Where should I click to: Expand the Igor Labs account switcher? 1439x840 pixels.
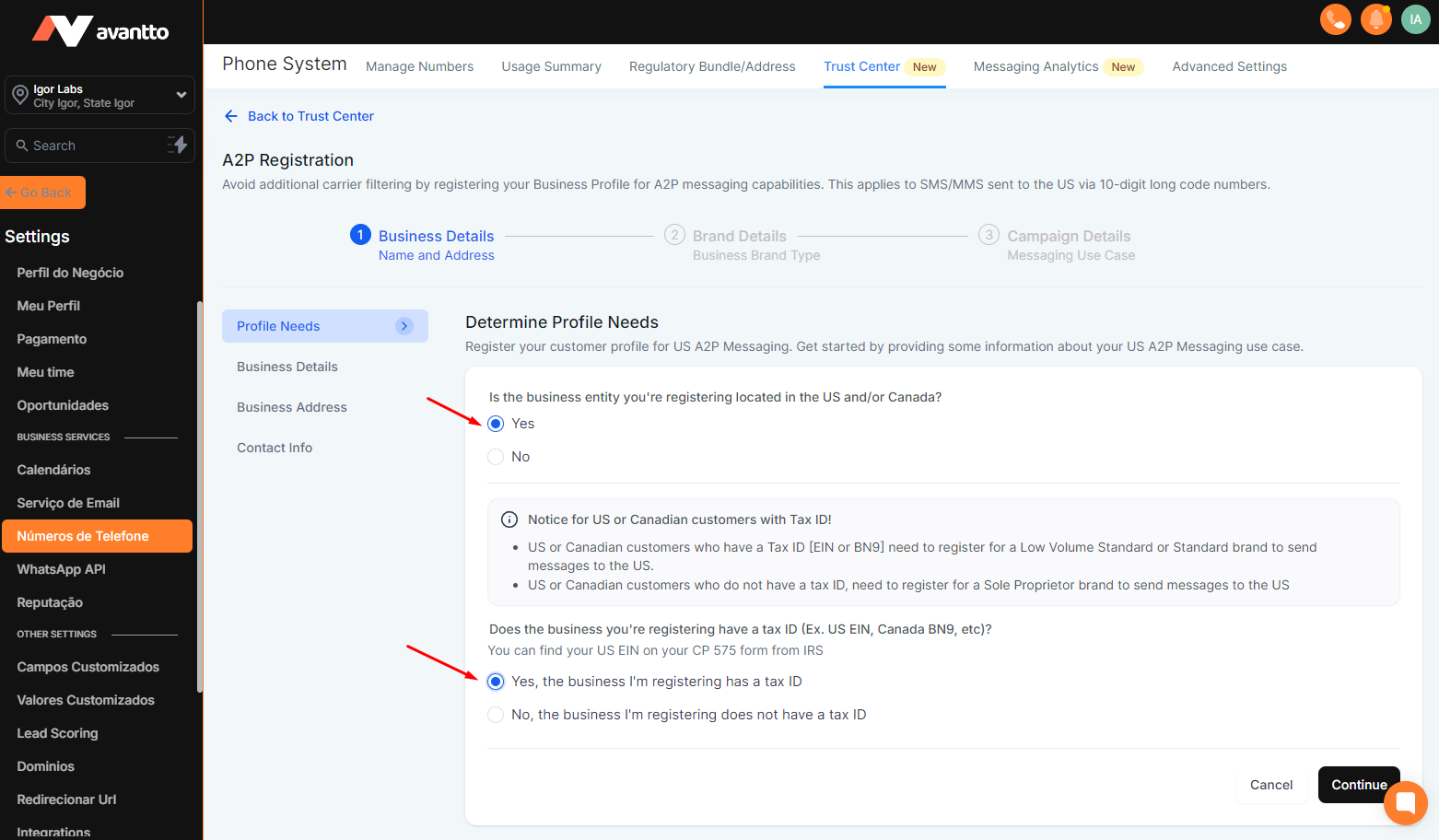click(181, 95)
